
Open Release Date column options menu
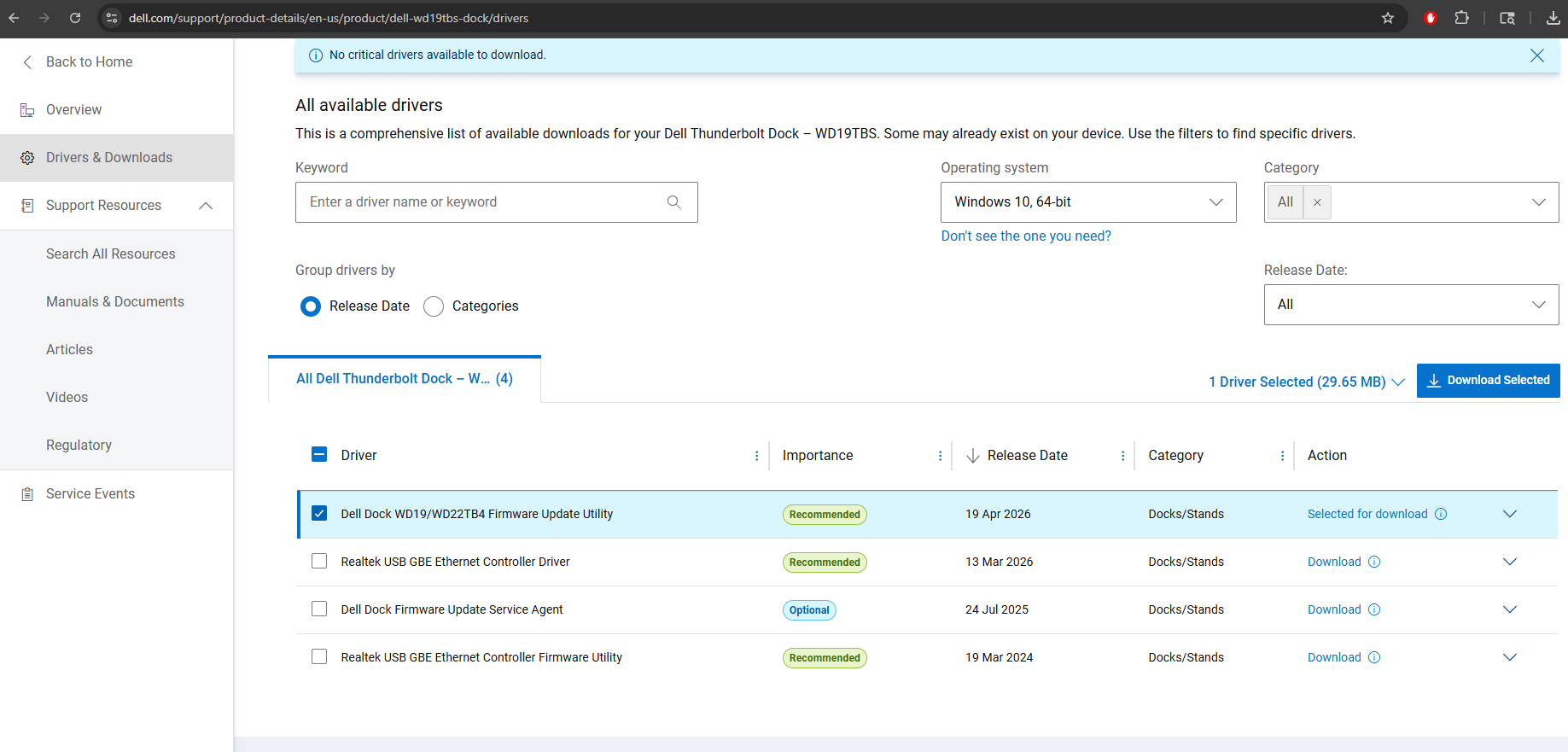[1122, 456]
